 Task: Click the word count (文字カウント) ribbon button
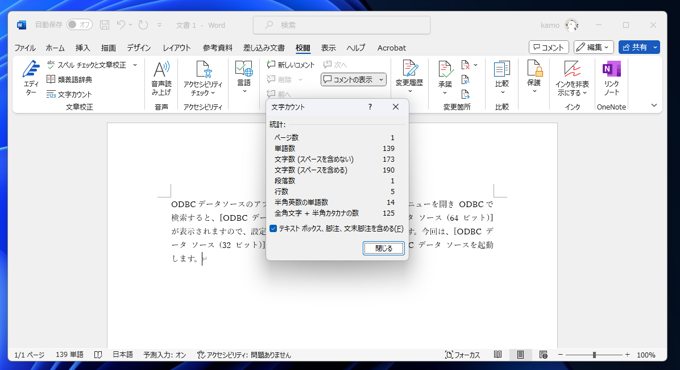tap(69, 94)
